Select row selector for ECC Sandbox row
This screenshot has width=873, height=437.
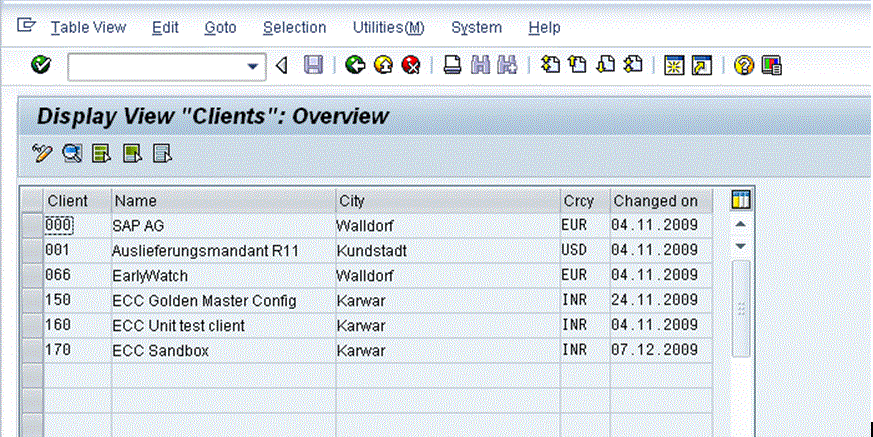pos(32,350)
